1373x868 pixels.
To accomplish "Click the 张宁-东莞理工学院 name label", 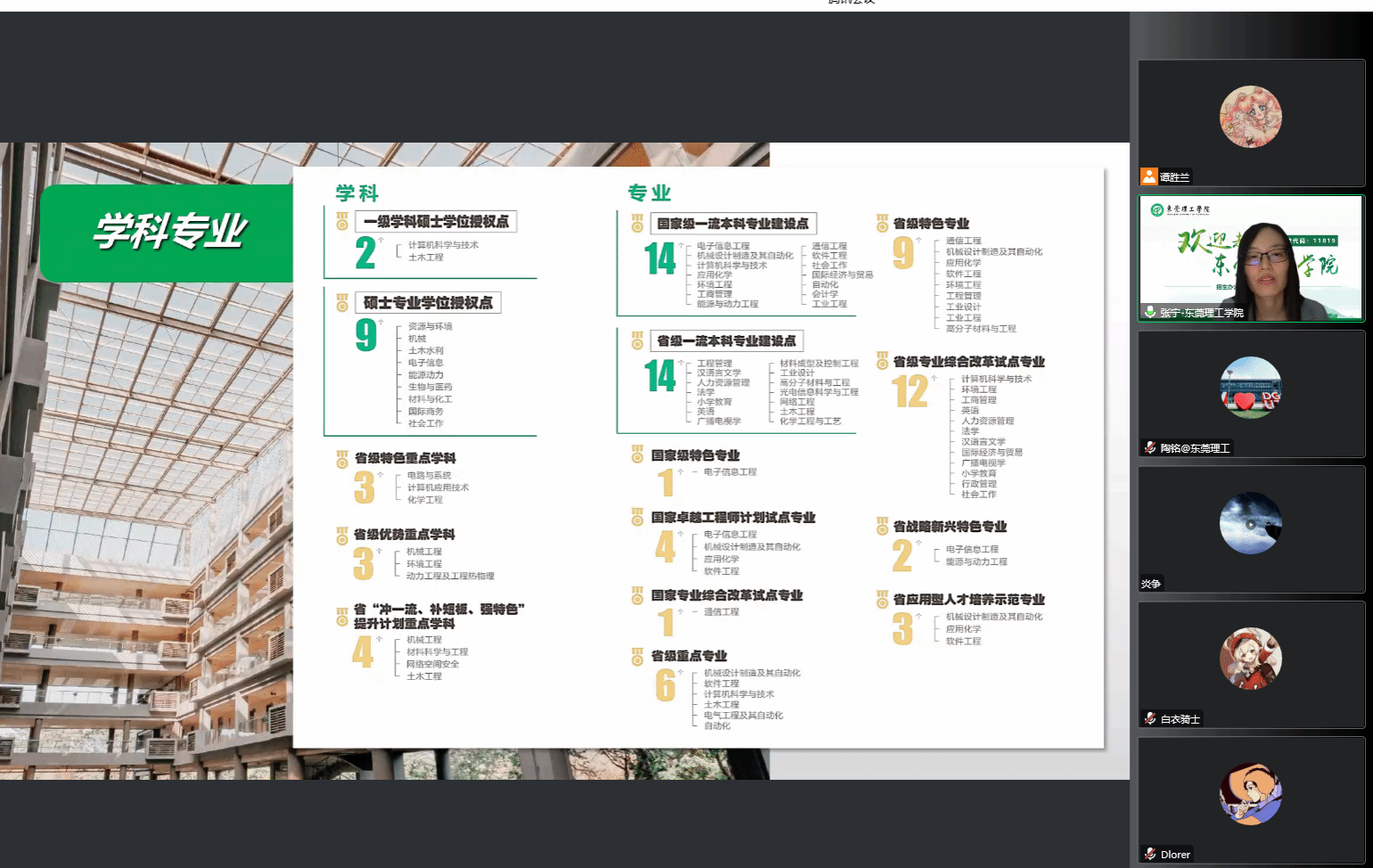I will tap(1201, 313).
